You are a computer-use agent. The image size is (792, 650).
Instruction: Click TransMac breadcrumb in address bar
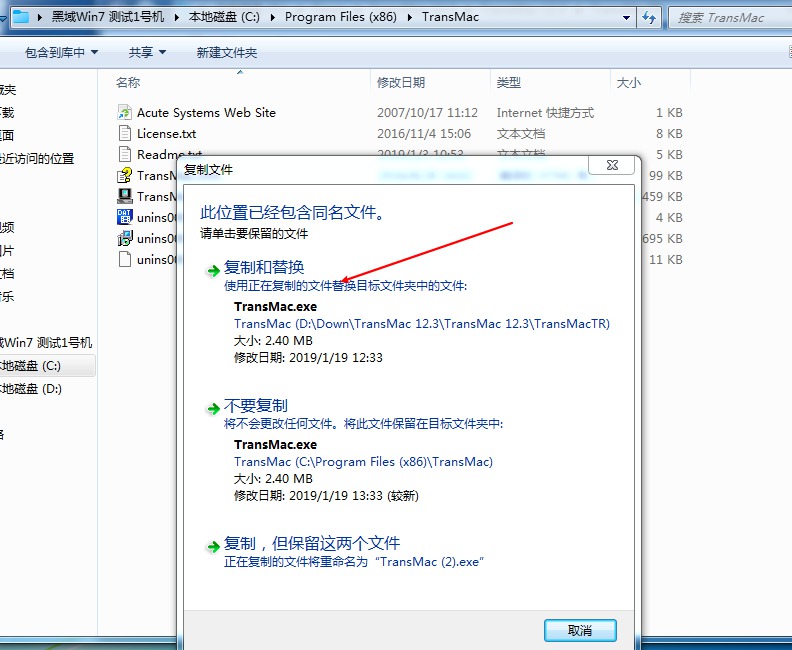450,17
